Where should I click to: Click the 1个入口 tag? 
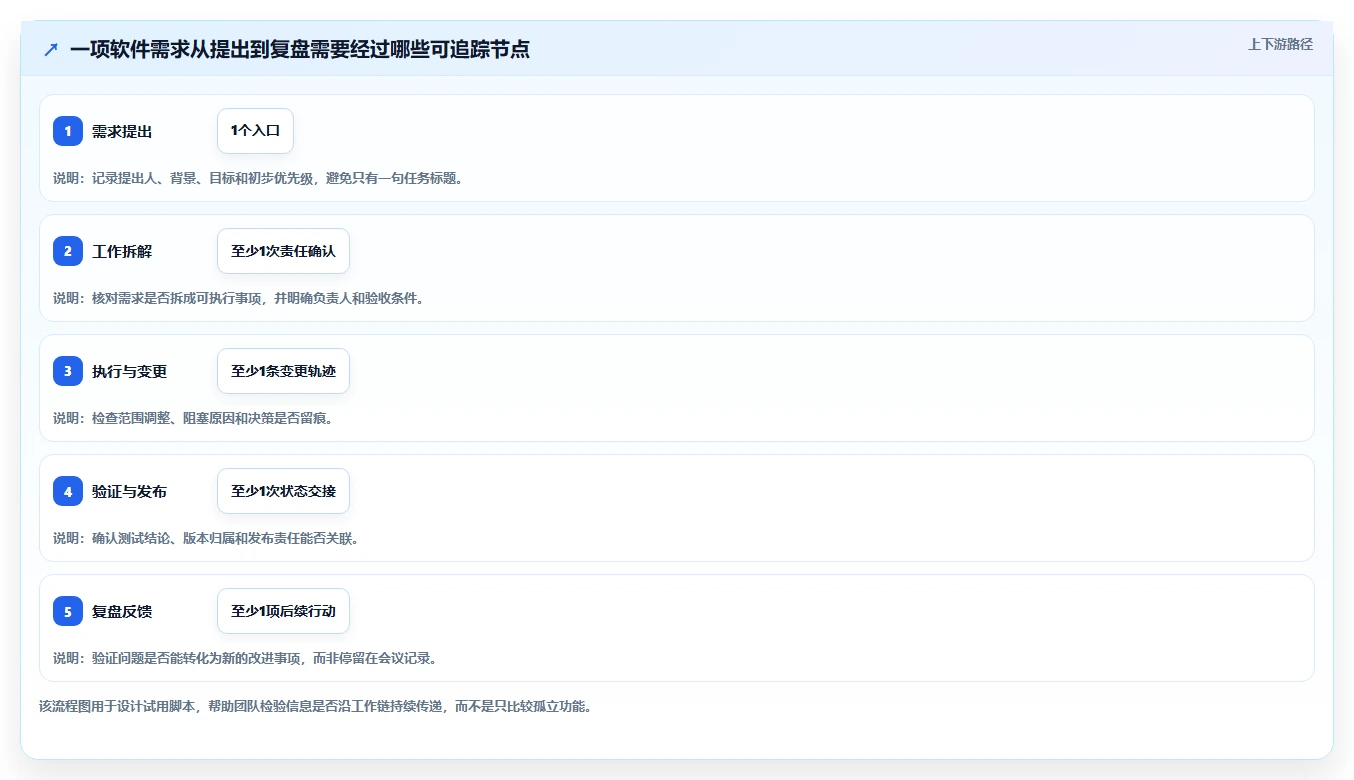[255, 131]
